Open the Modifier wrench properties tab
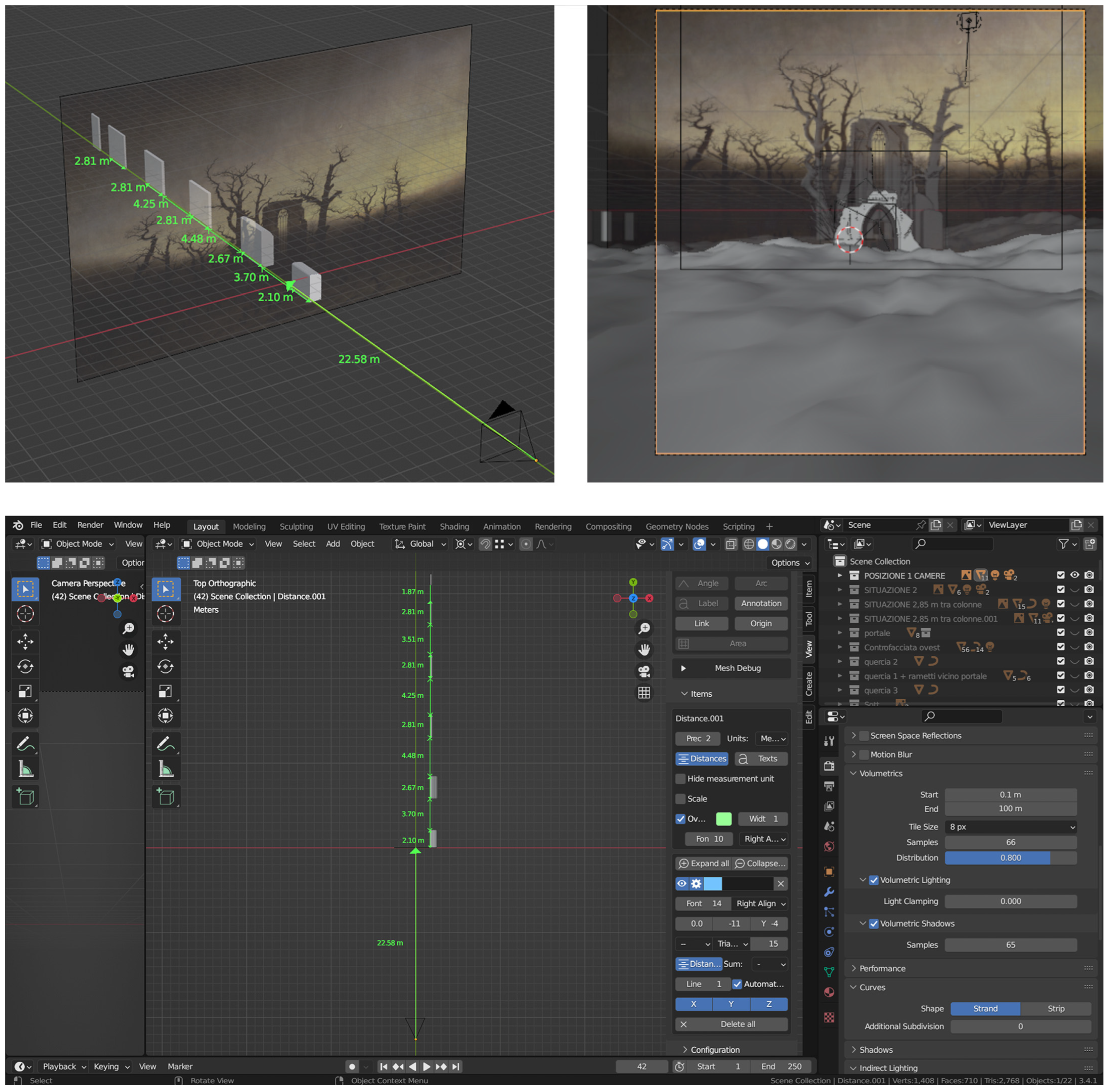 point(829,892)
